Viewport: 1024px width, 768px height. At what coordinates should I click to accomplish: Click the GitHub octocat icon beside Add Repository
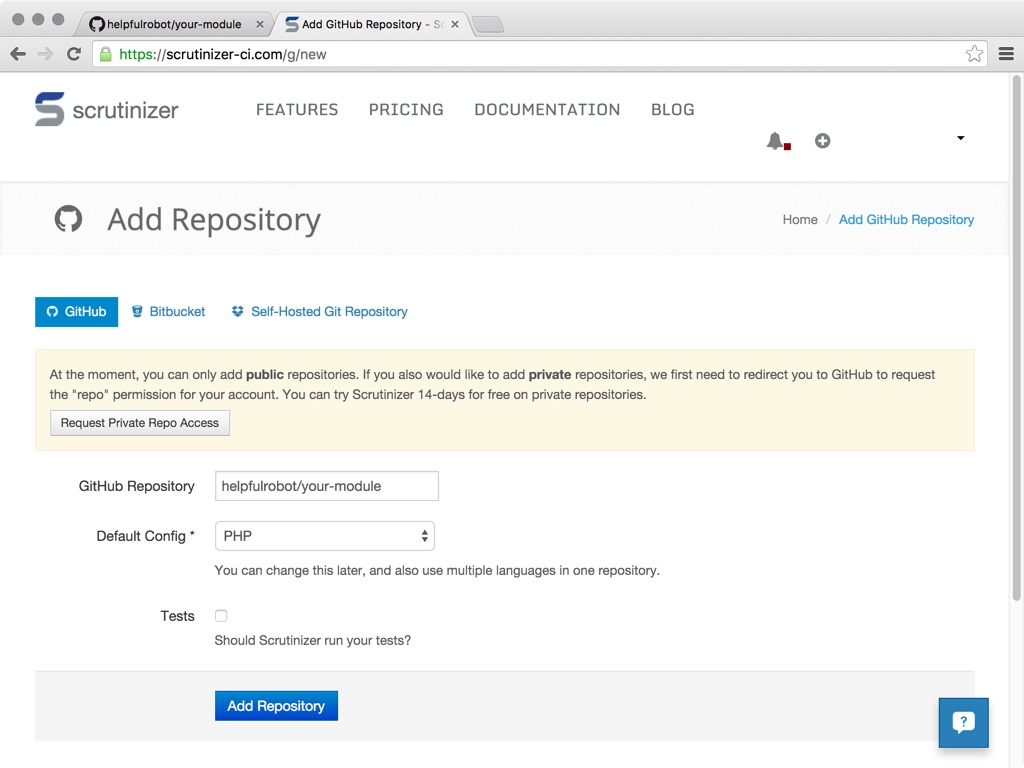68,219
